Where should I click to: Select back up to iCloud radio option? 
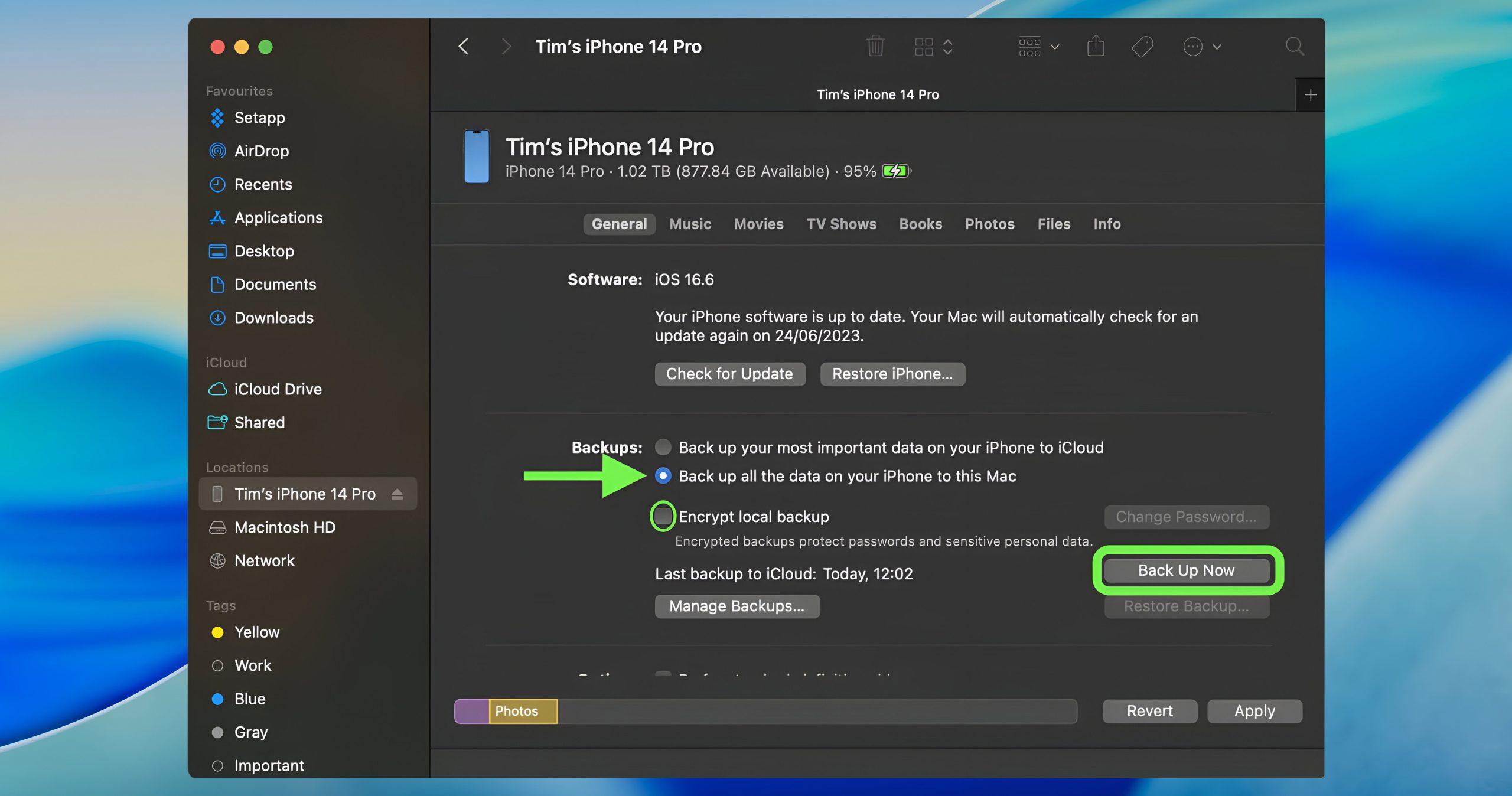tap(663, 447)
